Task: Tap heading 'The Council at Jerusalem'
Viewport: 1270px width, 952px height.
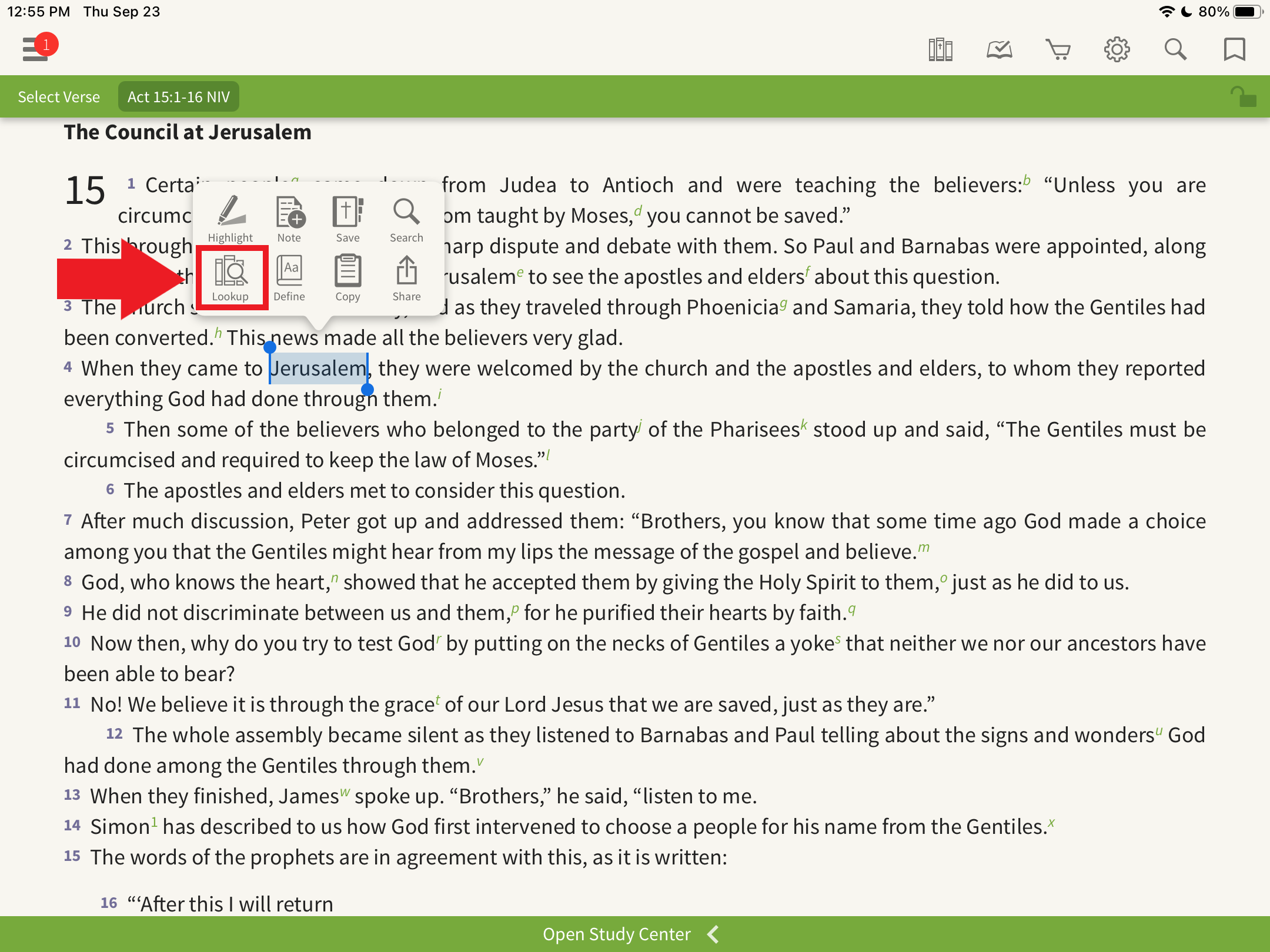Action: pyautogui.click(x=188, y=132)
